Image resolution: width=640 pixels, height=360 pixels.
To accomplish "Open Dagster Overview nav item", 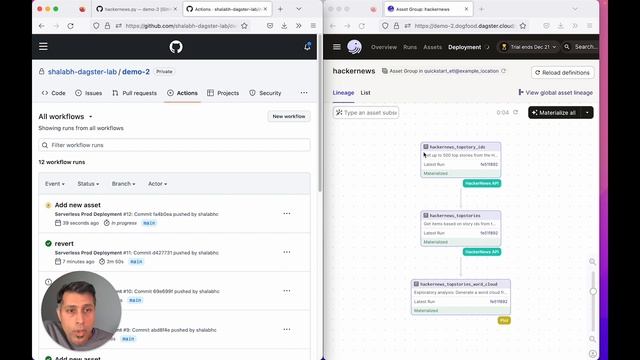I will [384, 47].
